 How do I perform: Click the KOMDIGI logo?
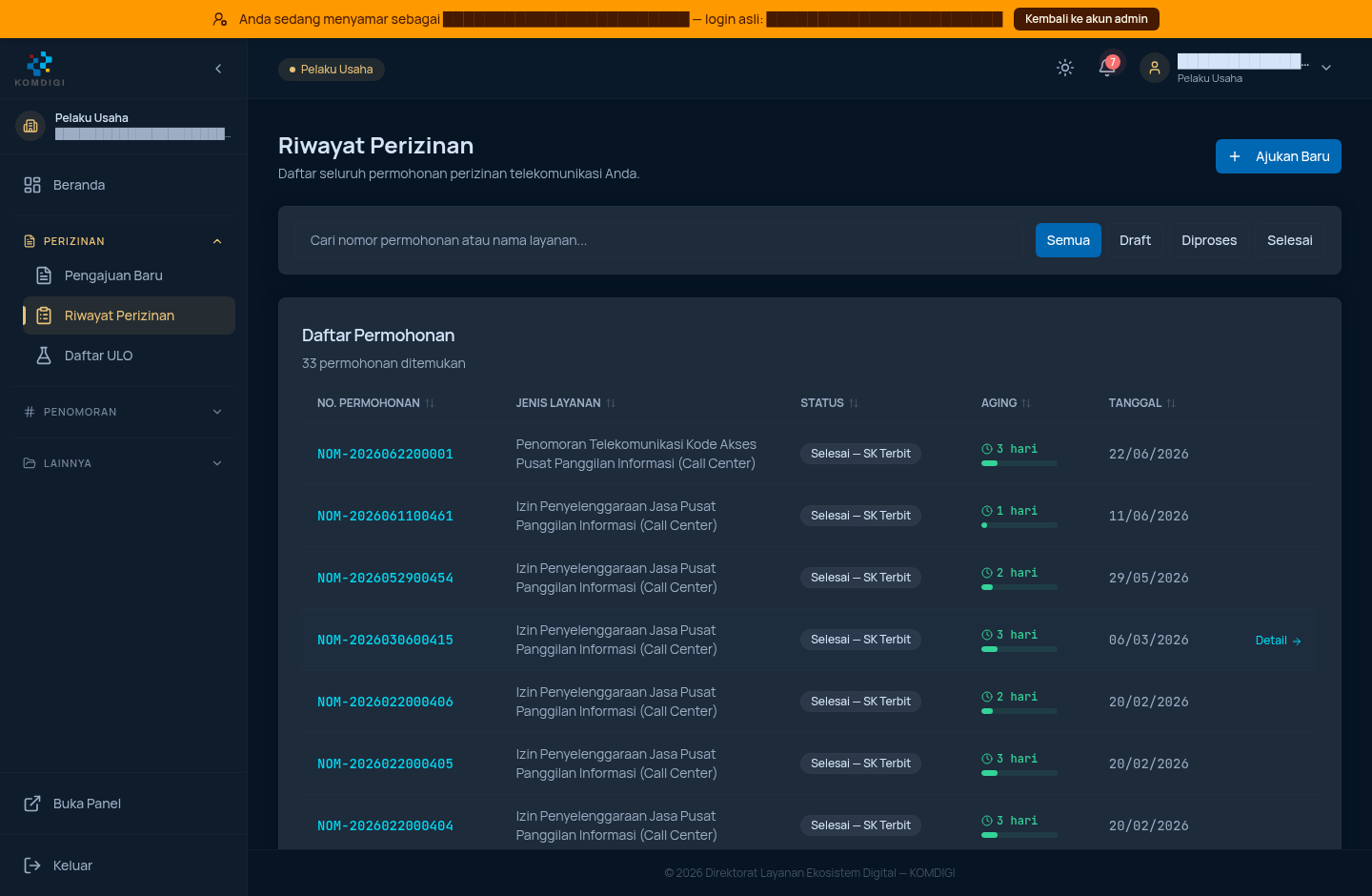click(x=40, y=69)
